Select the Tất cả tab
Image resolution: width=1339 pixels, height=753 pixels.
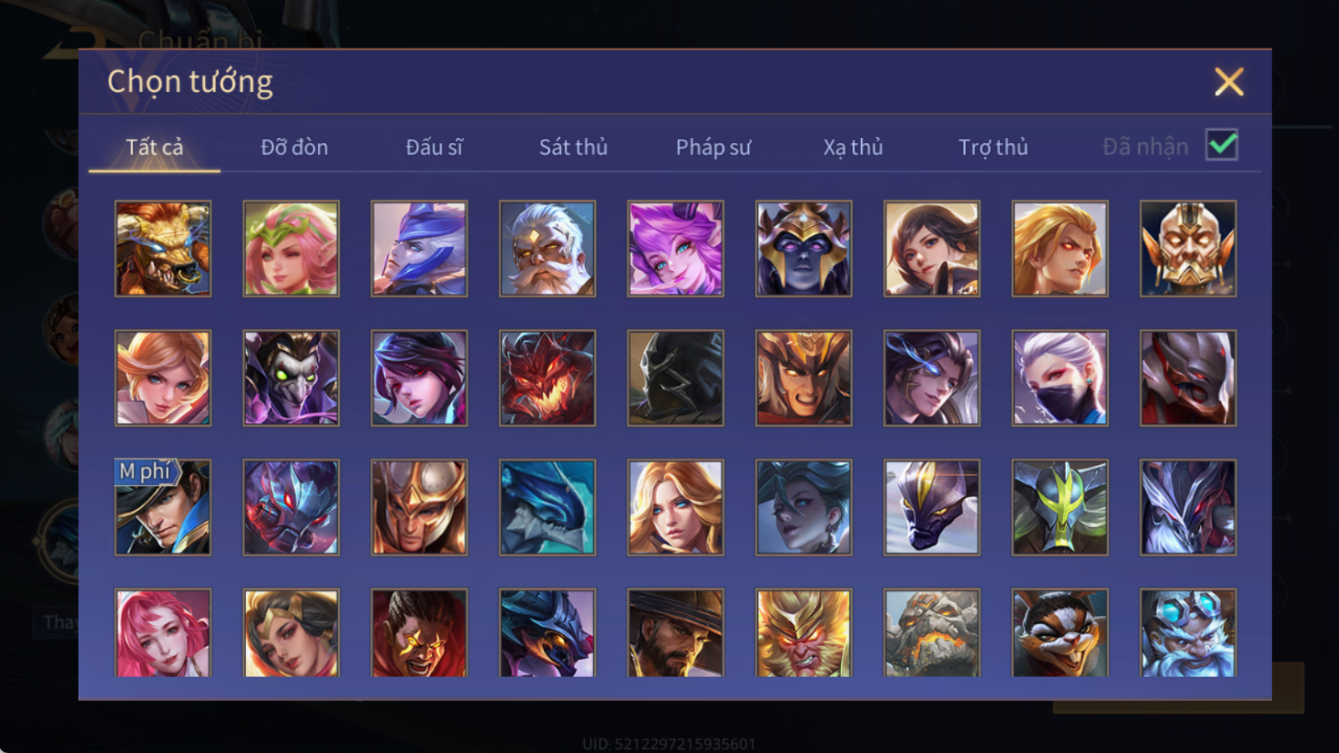(154, 147)
